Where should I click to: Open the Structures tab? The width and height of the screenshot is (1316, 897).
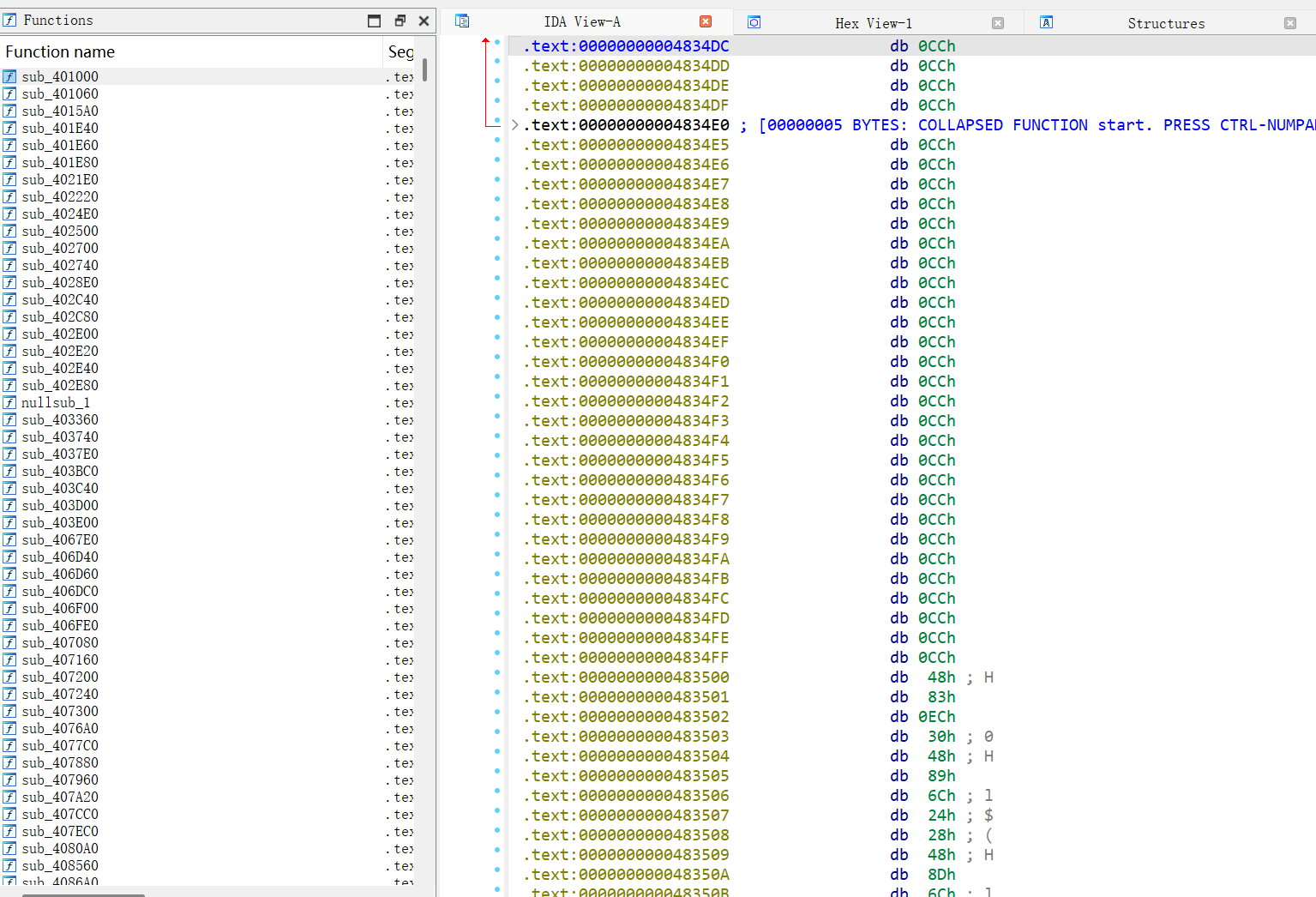point(1166,23)
